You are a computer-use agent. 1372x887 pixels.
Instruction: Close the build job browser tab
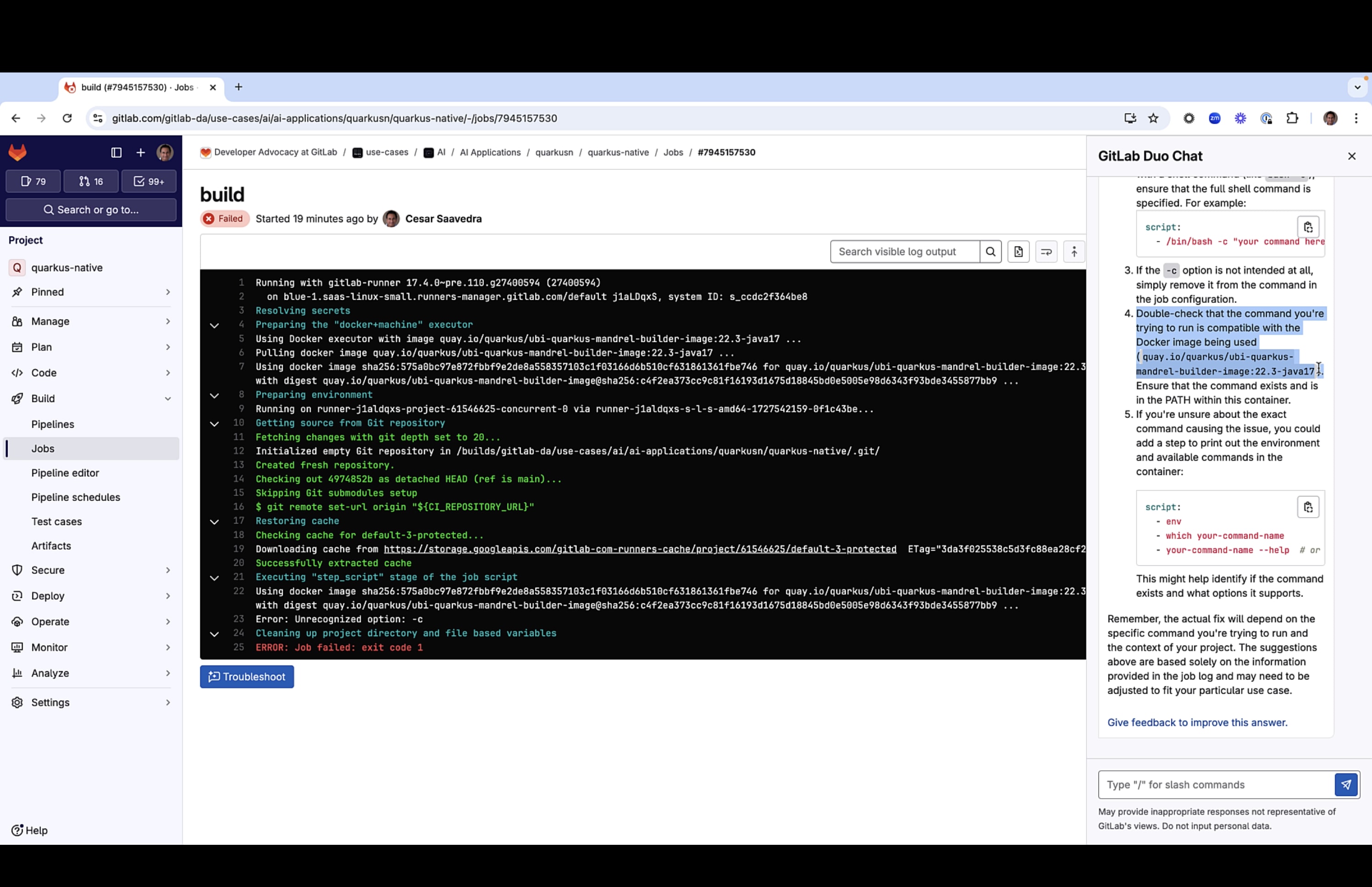pyautogui.click(x=212, y=88)
